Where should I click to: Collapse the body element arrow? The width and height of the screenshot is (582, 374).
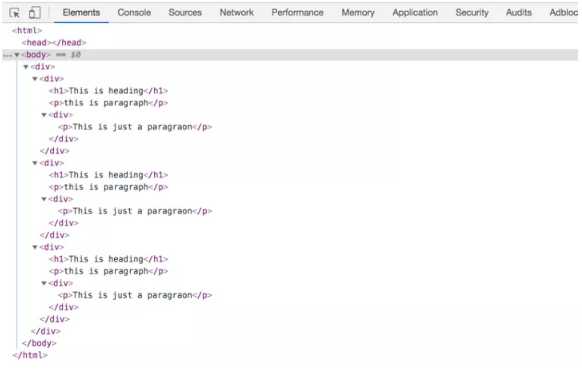click(17, 55)
